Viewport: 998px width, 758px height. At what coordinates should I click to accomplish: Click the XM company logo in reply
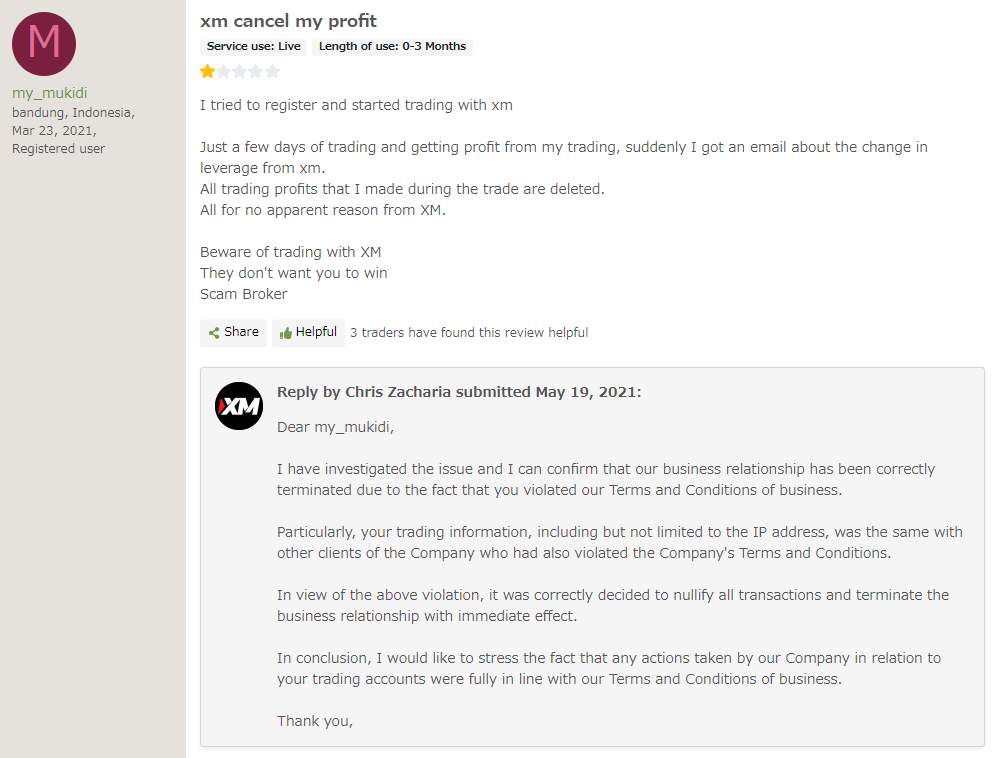coord(239,406)
